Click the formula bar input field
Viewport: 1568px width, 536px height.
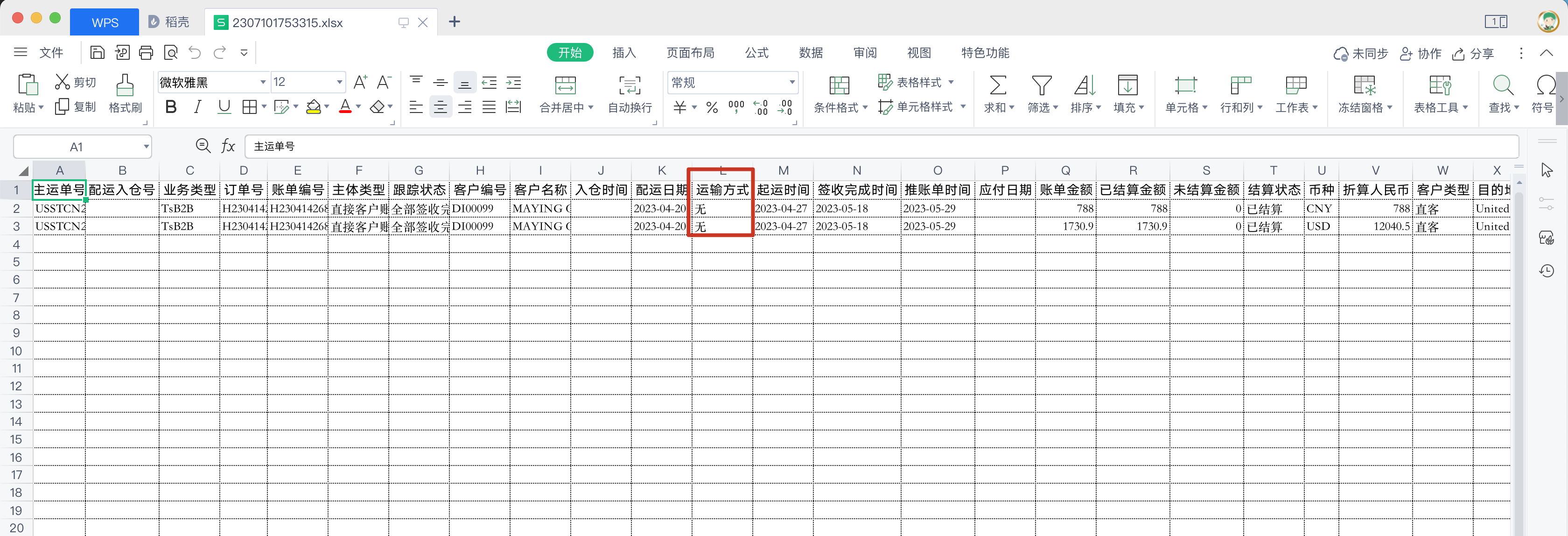pos(852,147)
